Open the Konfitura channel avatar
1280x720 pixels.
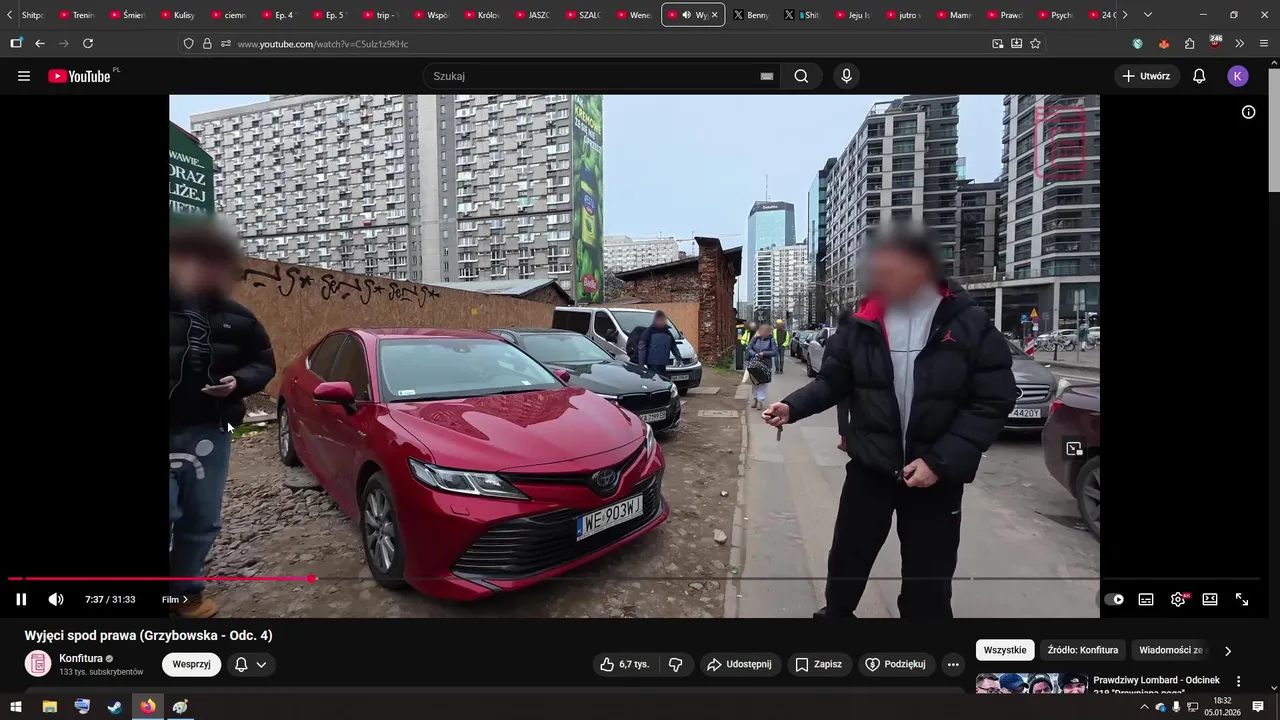coord(38,664)
